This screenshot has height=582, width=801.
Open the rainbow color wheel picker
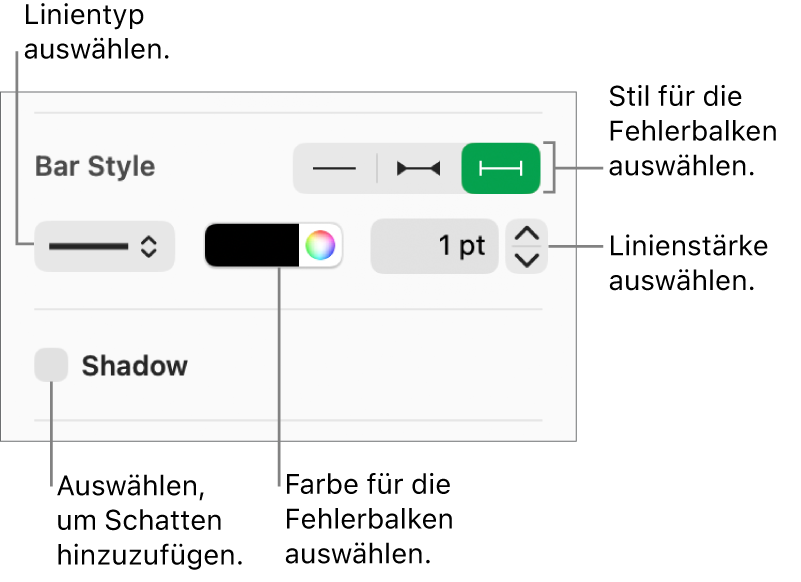[x=320, y=245]
